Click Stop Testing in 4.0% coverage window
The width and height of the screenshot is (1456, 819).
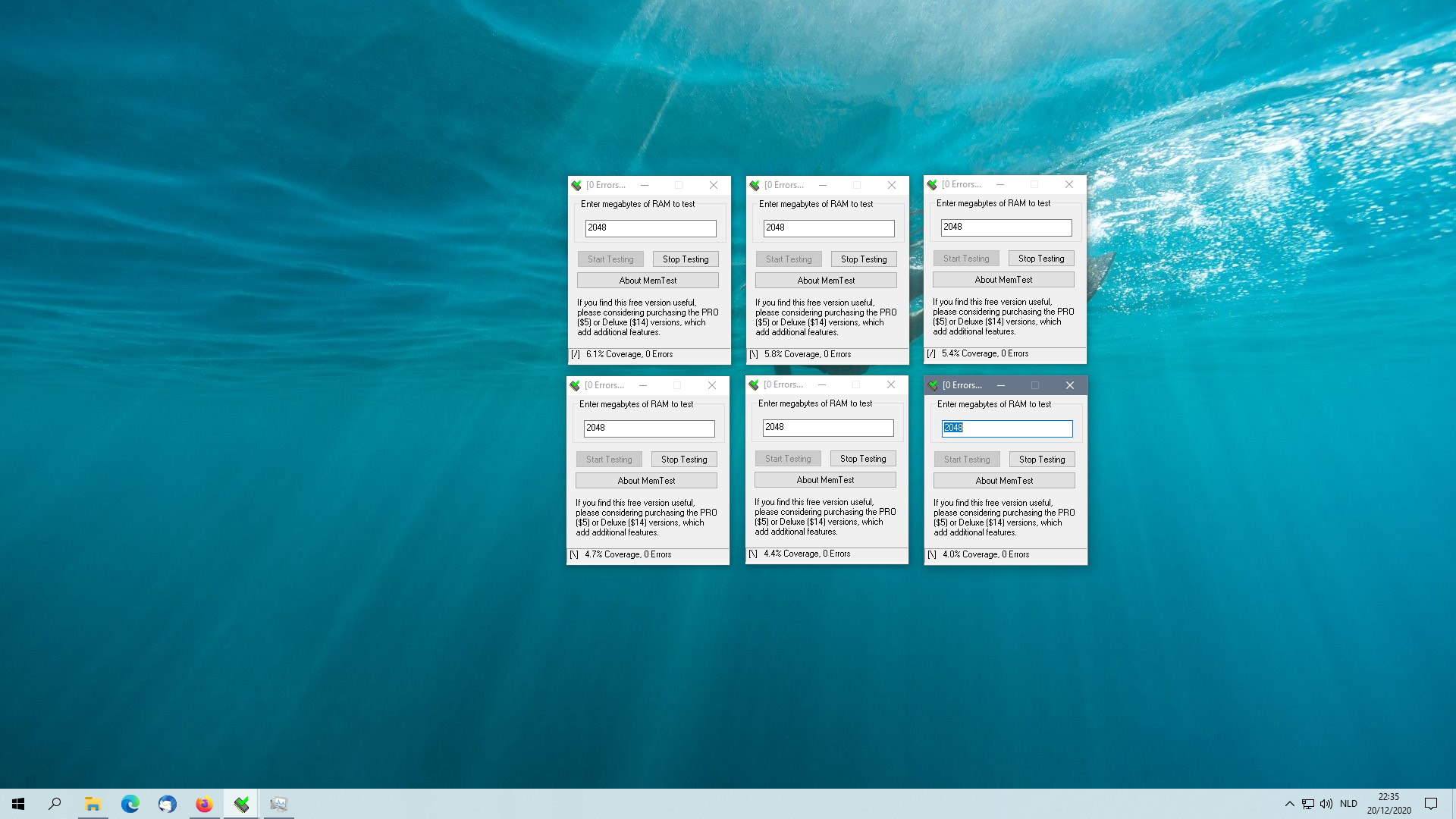tap(1042, 460)
